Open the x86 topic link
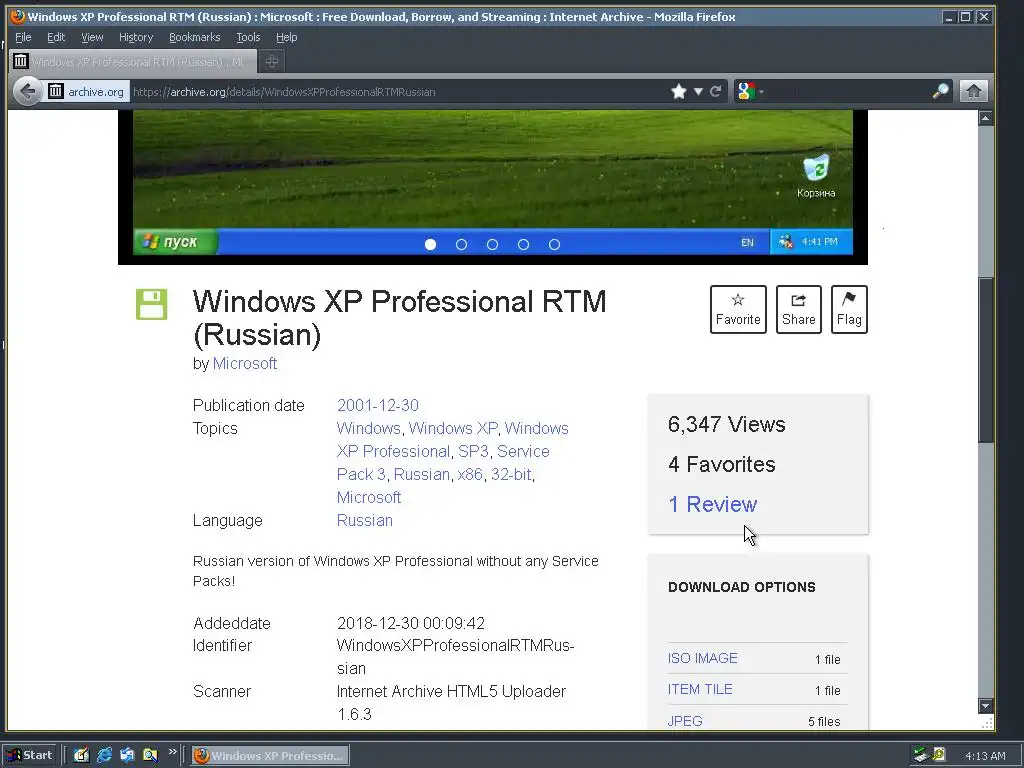Viewport: 1024px width, 768px height. [x=470, y=475]
